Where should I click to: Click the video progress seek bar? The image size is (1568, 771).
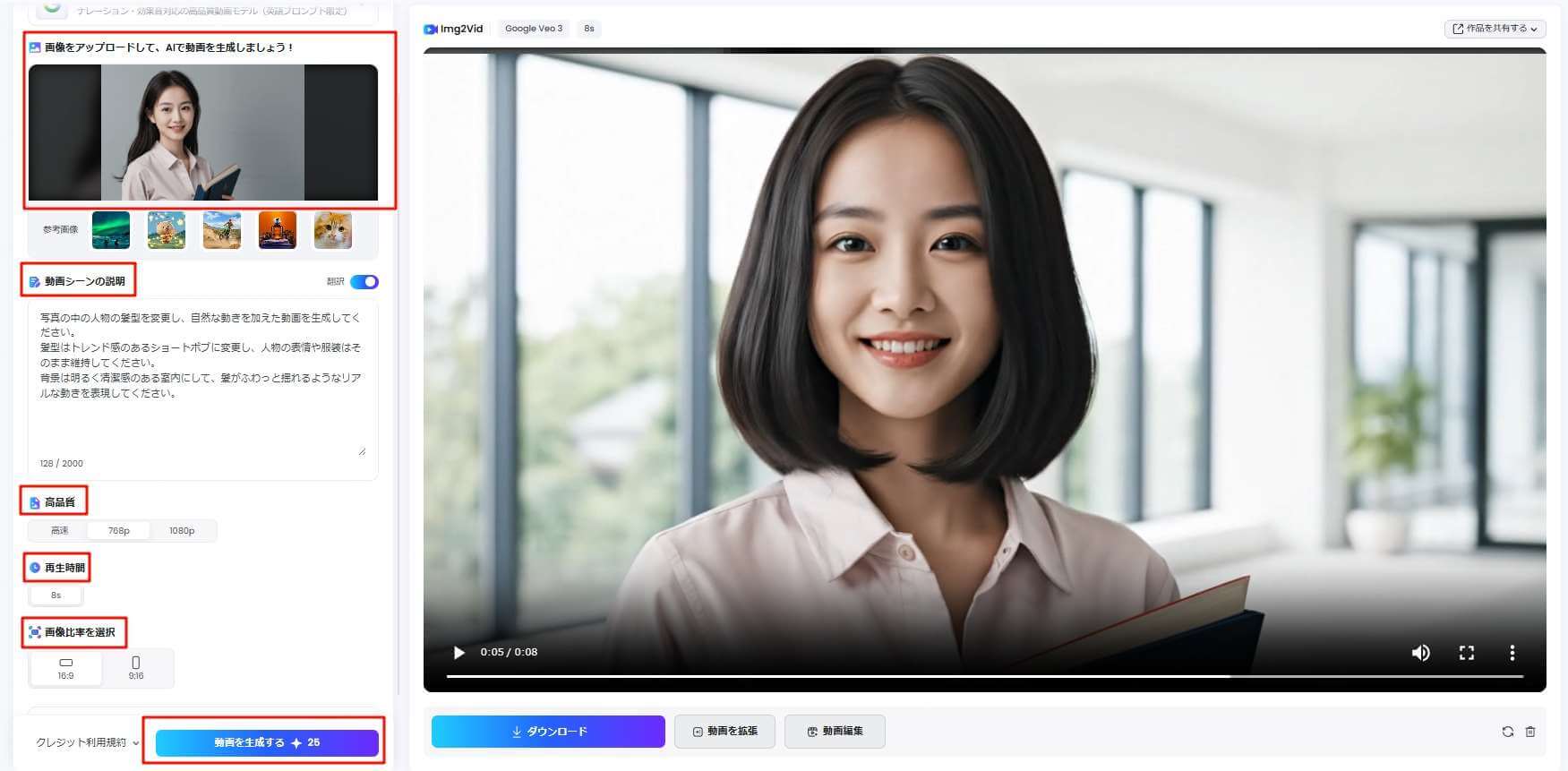[x=983, y=677]
